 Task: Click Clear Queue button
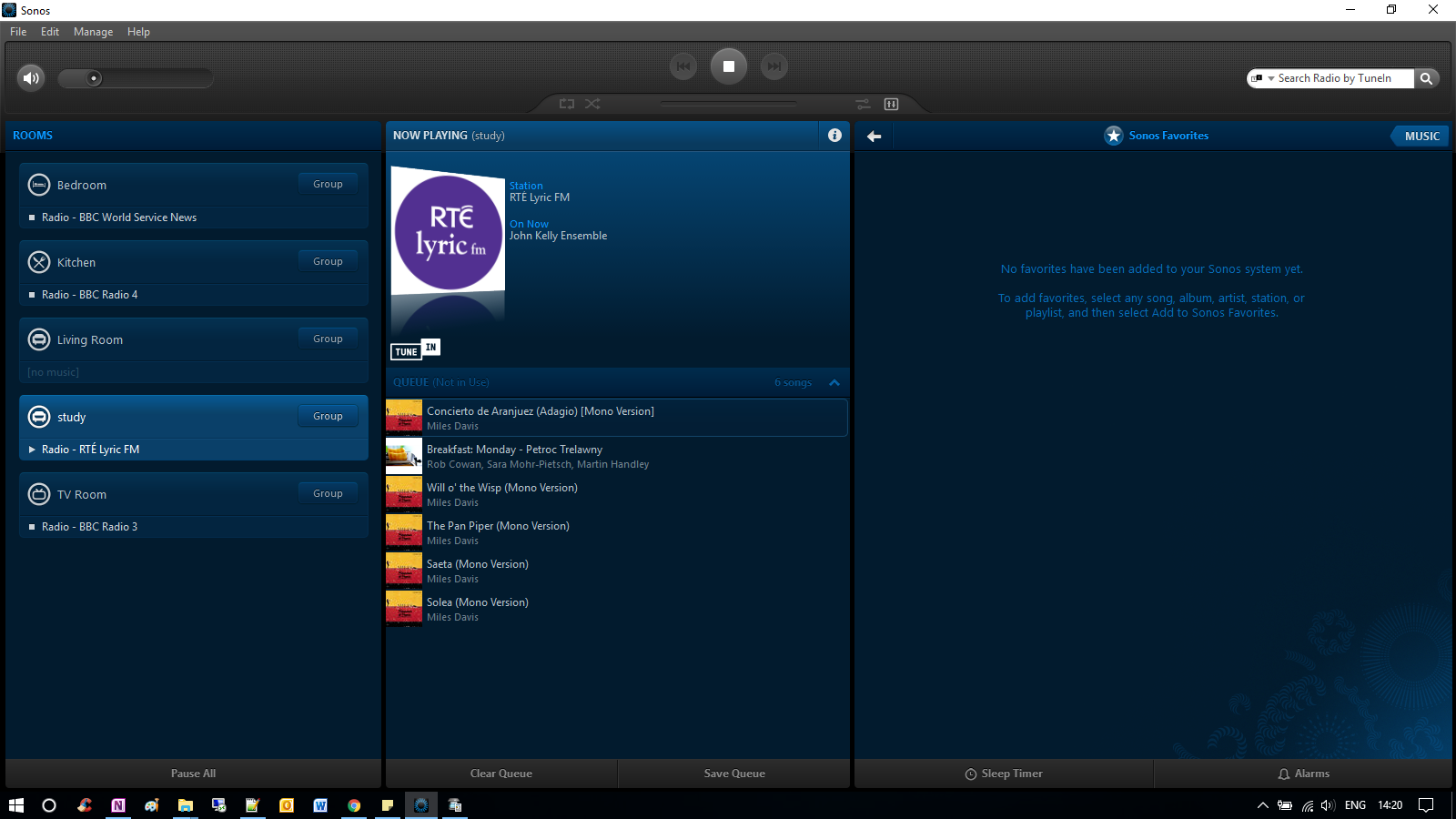tap(501, 773)
